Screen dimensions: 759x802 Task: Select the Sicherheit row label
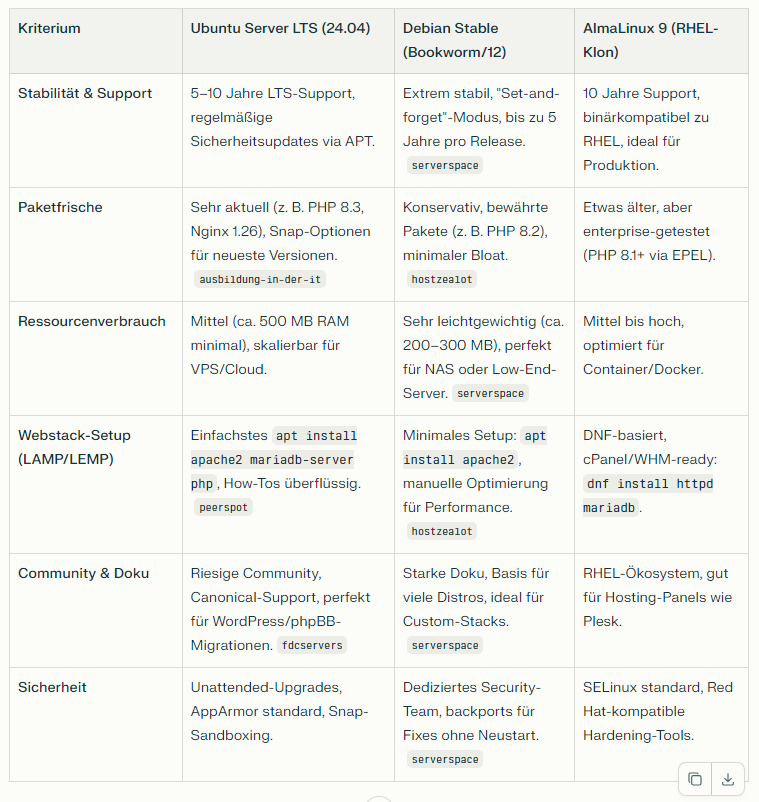[52, 687]
